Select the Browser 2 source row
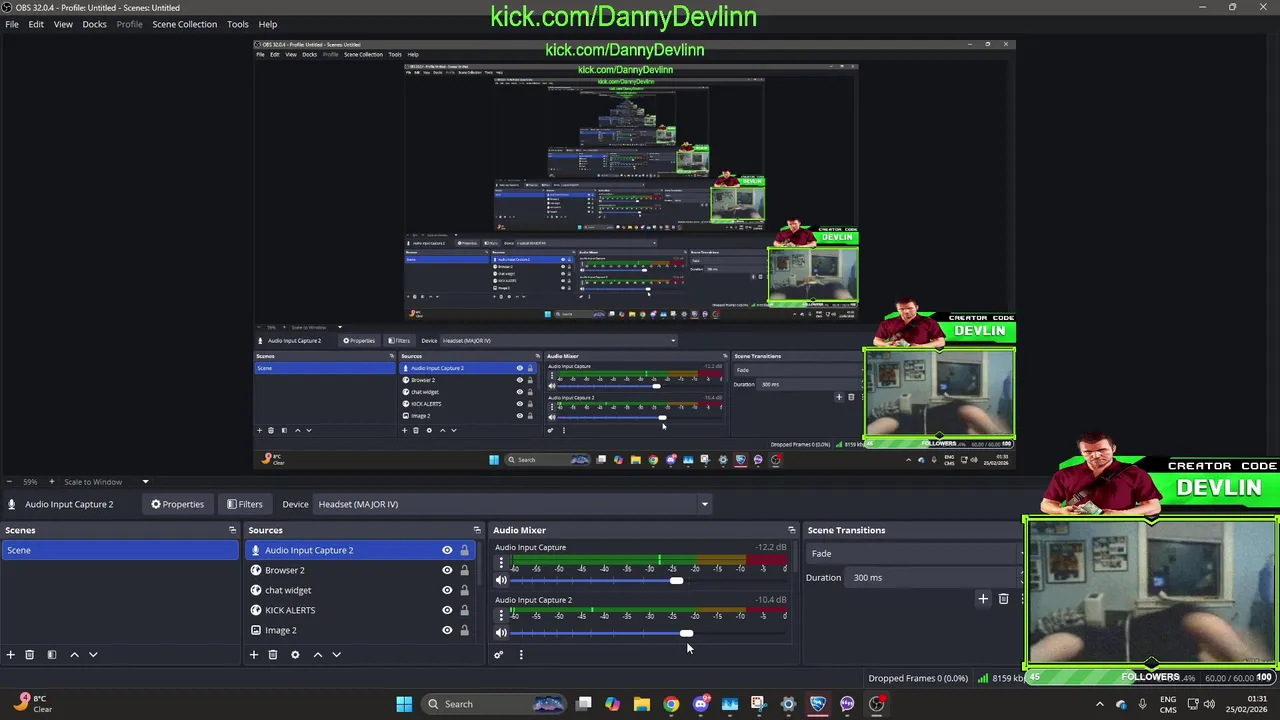Image resolution: width=1280 pixels, height=720 pixels. [x=362, y=570]
